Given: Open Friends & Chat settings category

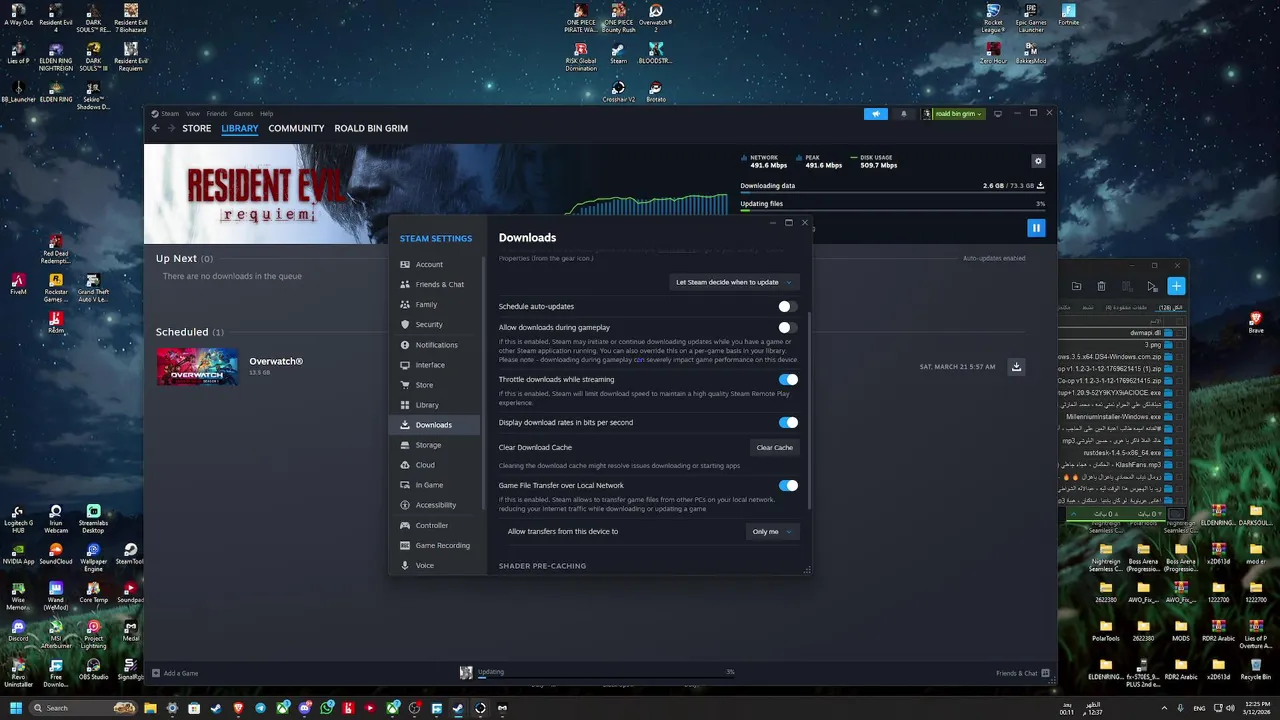Looking at the screenshot, I should coord(434,284).
